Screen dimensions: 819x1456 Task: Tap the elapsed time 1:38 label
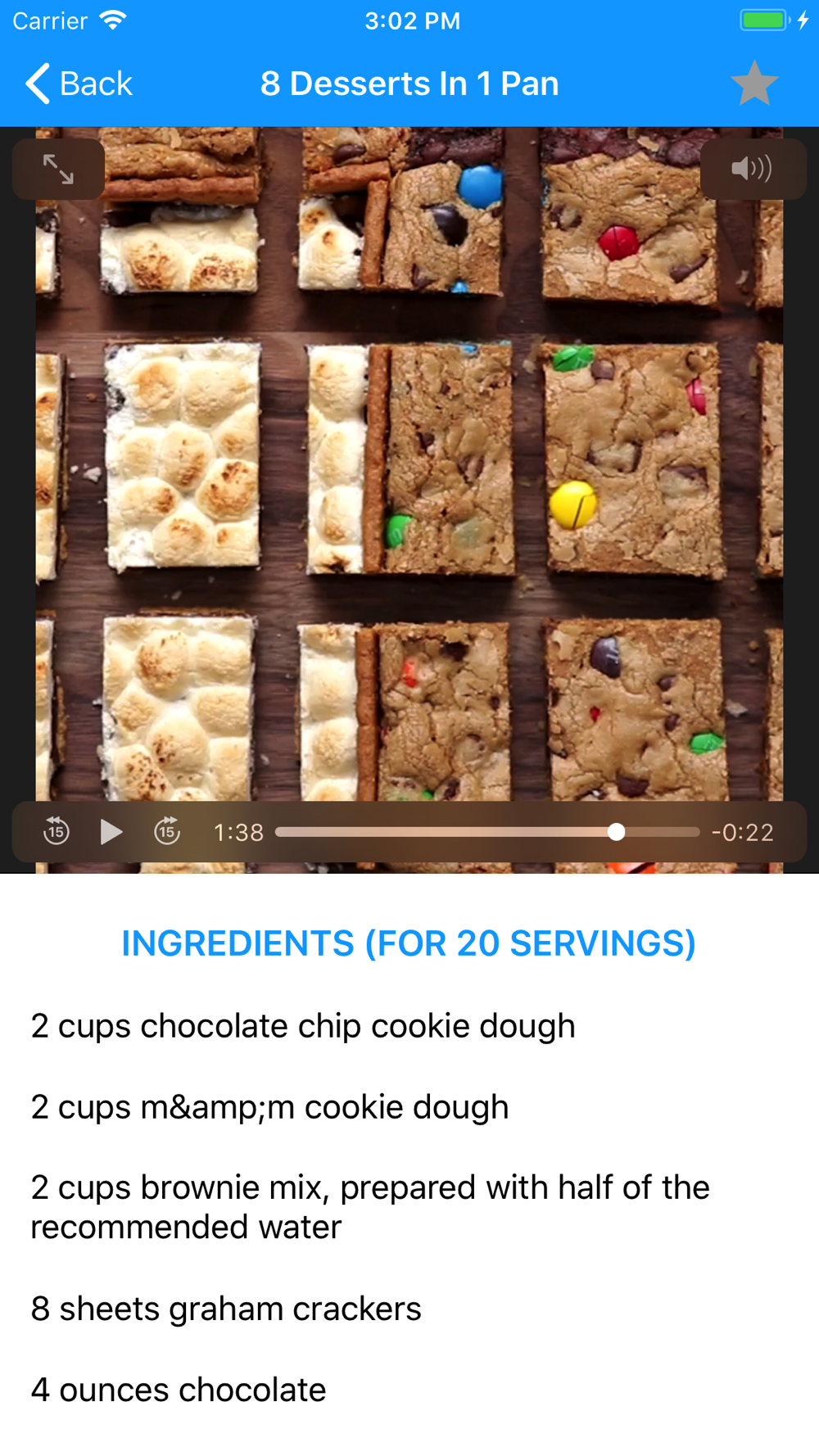(238, 832)
